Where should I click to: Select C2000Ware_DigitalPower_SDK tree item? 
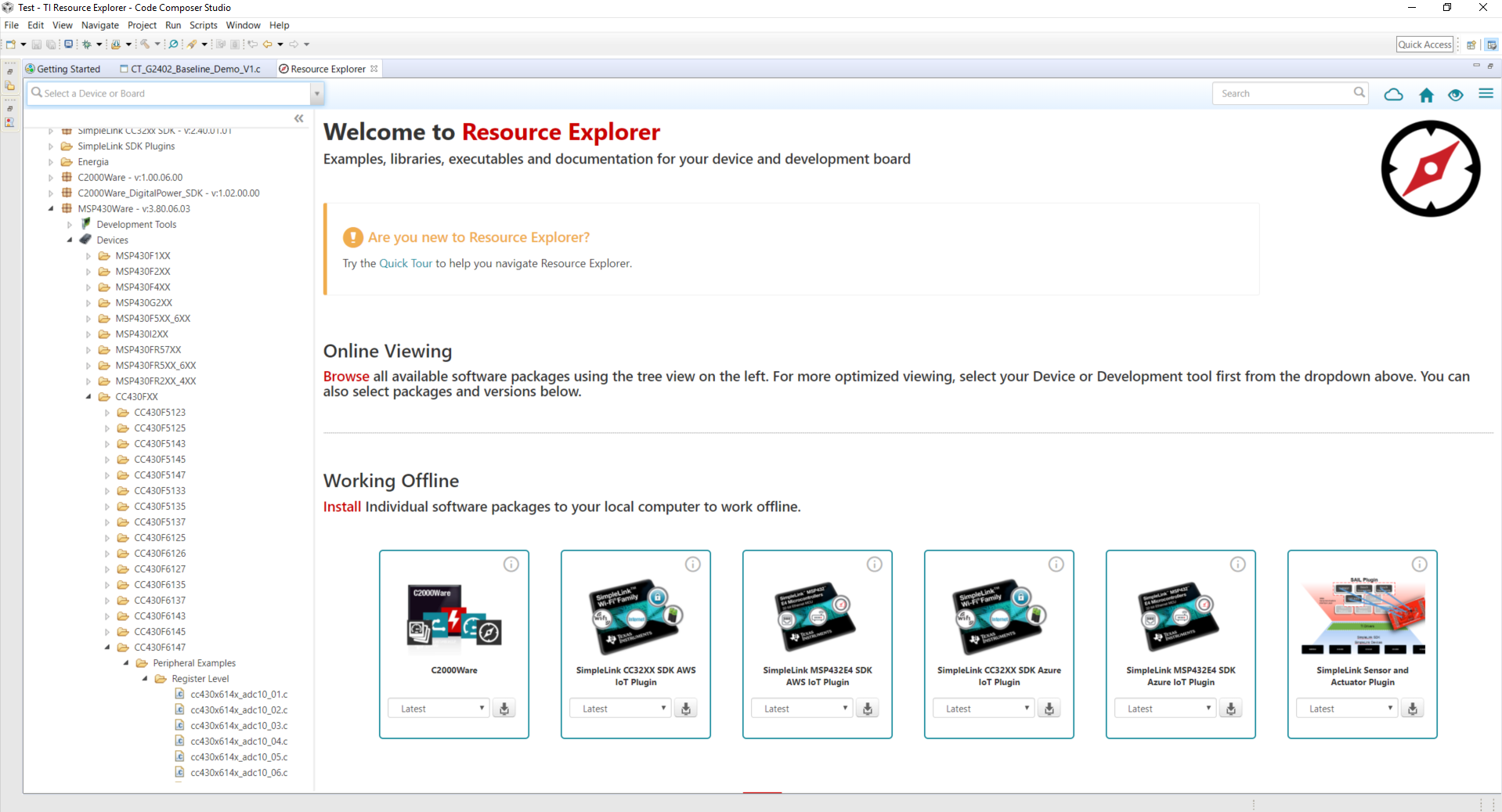pos(168,193)
